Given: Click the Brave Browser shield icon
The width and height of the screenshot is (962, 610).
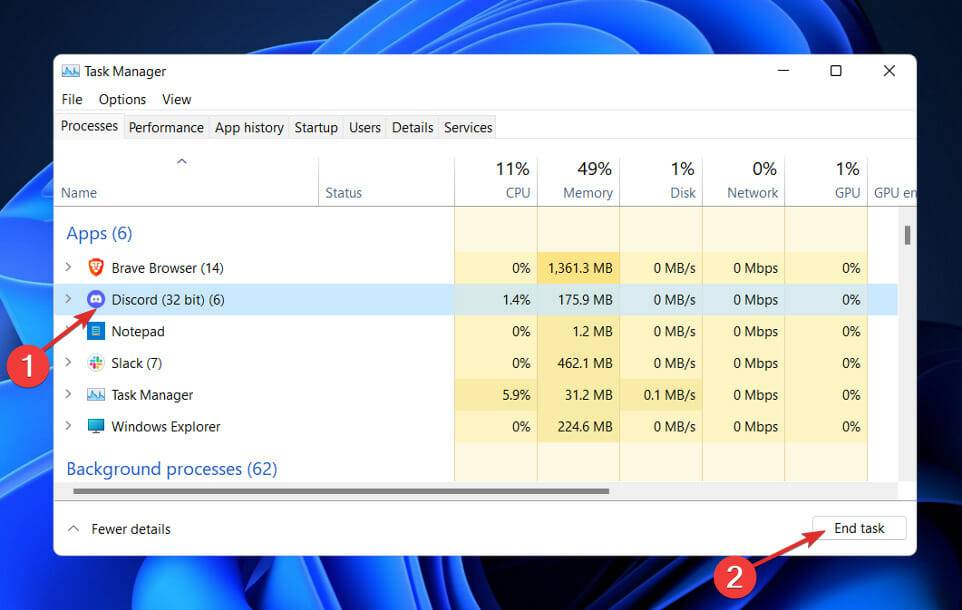Looking at the screenshot, I should [x=95, y=267].
